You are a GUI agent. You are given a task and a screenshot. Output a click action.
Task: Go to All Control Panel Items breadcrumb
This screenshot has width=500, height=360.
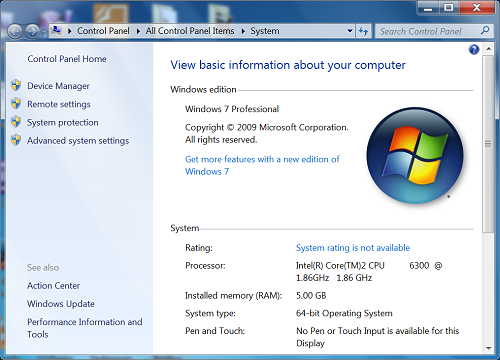[190, 31]
